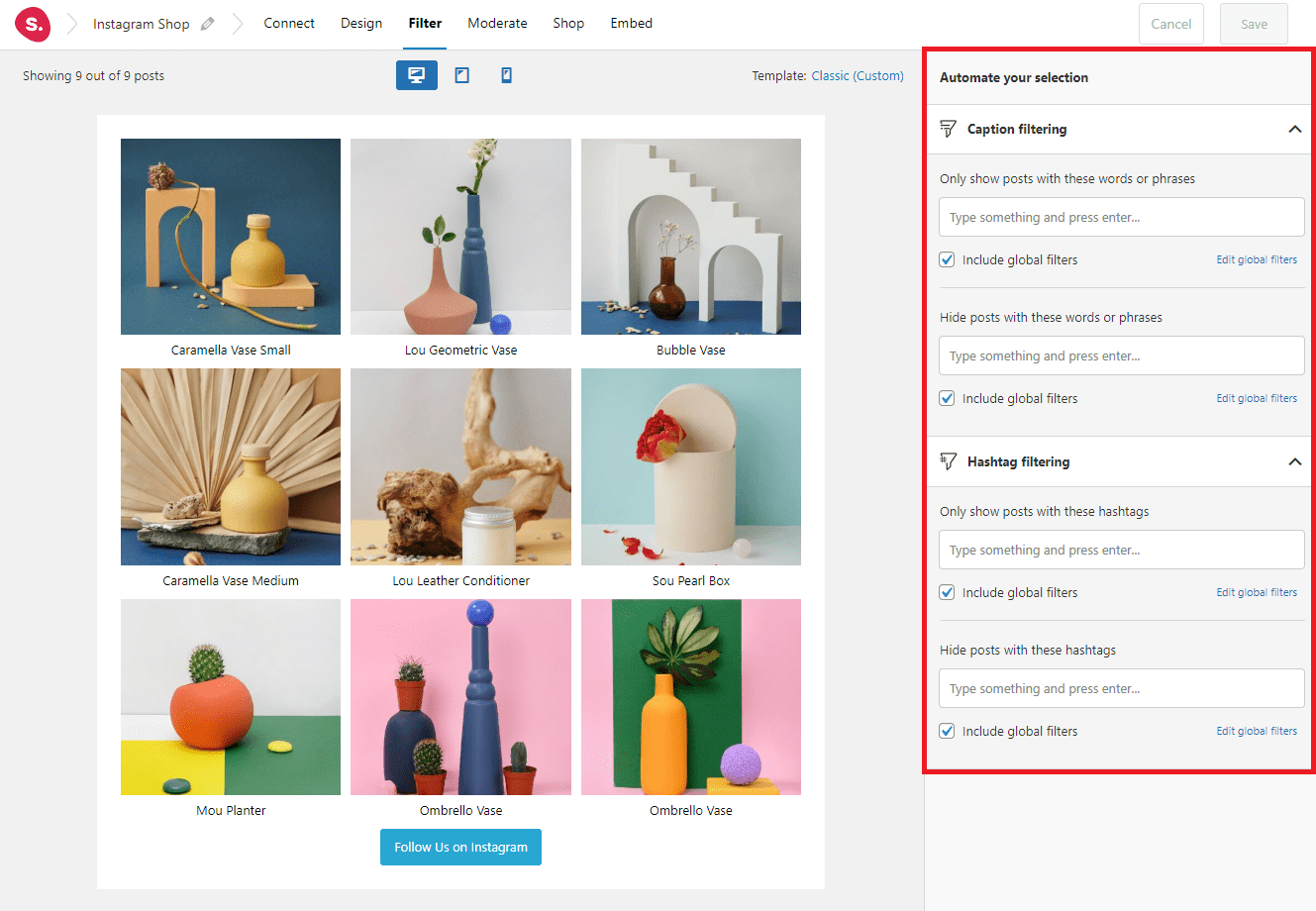Click the pencil edit icon beside Instagram Shop
1316x911 pixels.
tap(207, 24)
